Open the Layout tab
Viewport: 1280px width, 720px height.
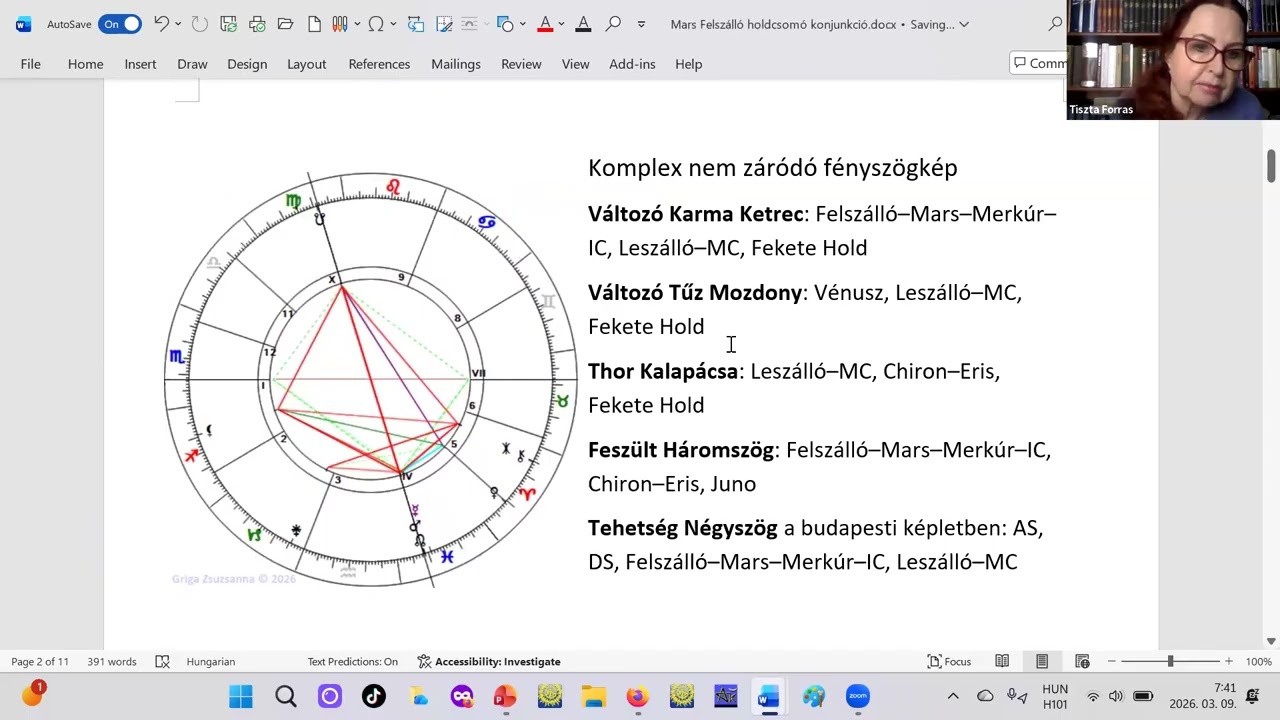pyautogui.click(x=306, y=64)
